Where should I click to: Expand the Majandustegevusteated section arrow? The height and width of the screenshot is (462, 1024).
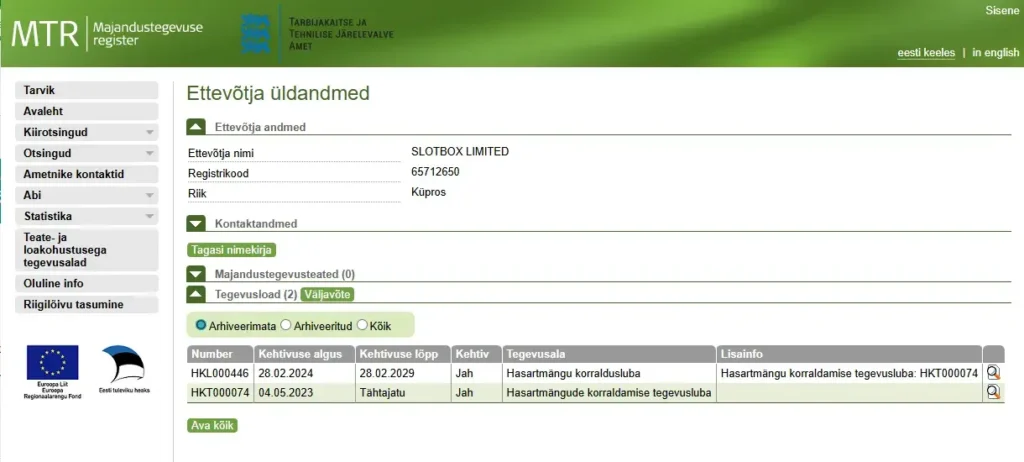click(x=196, y=274)
